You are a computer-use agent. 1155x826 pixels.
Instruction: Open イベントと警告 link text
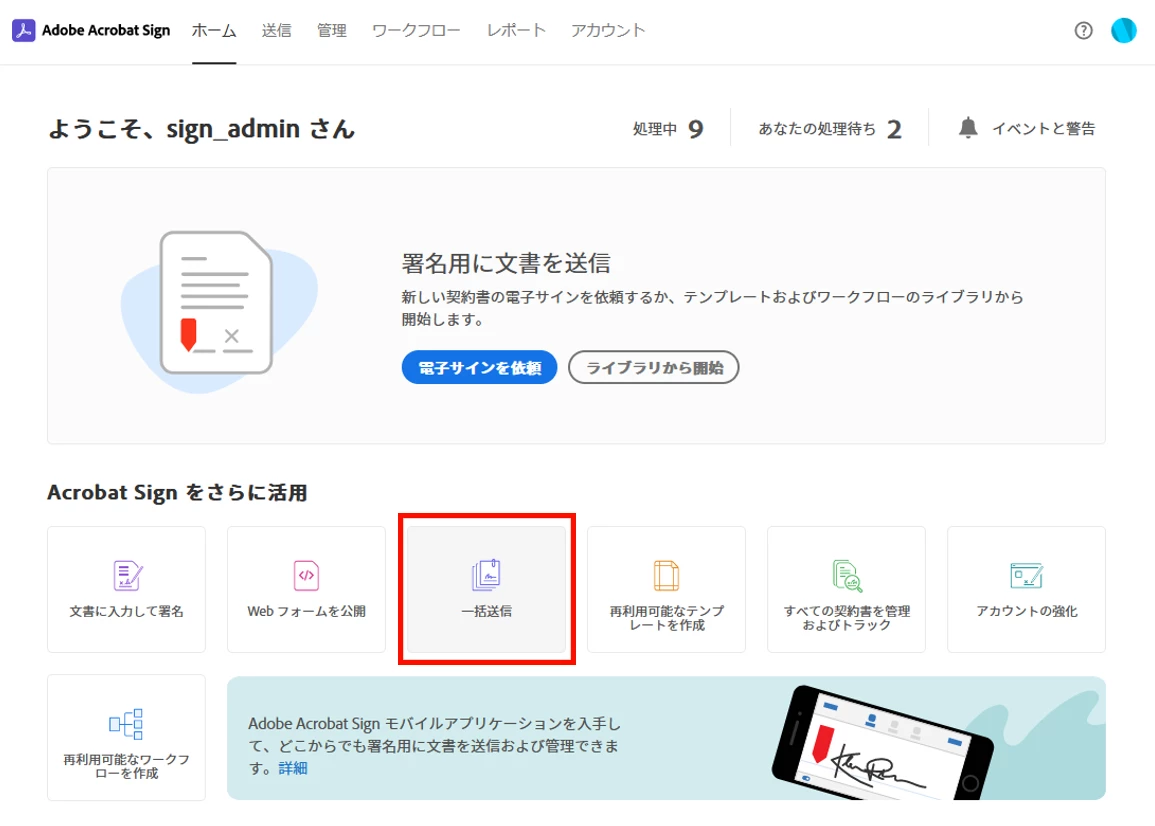(x=1043, y=128)
